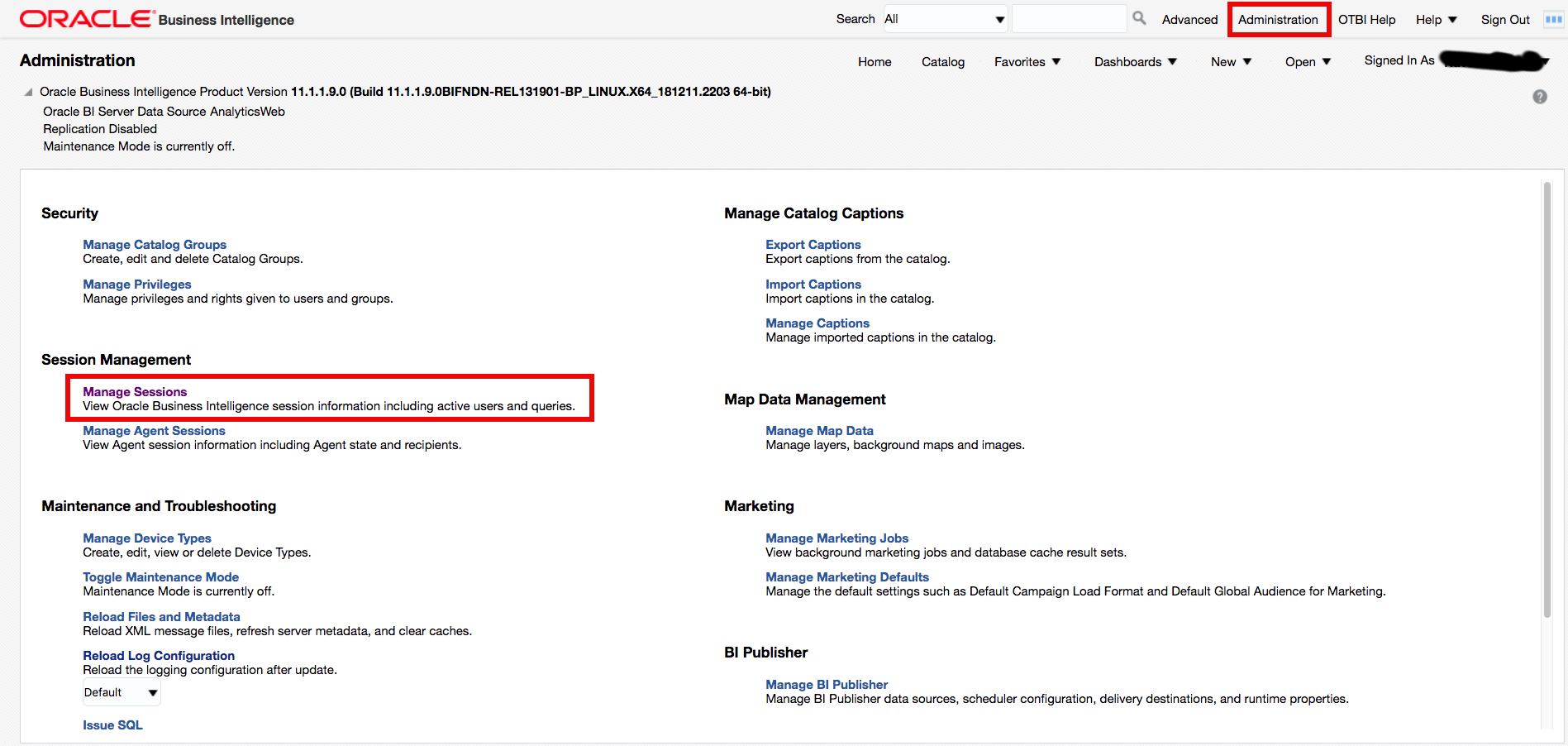Image resolution: width=1568 pixels, height=746 pixels.
Task: Open the Help dropdown menu
Action: click(x=1436, y=20)
